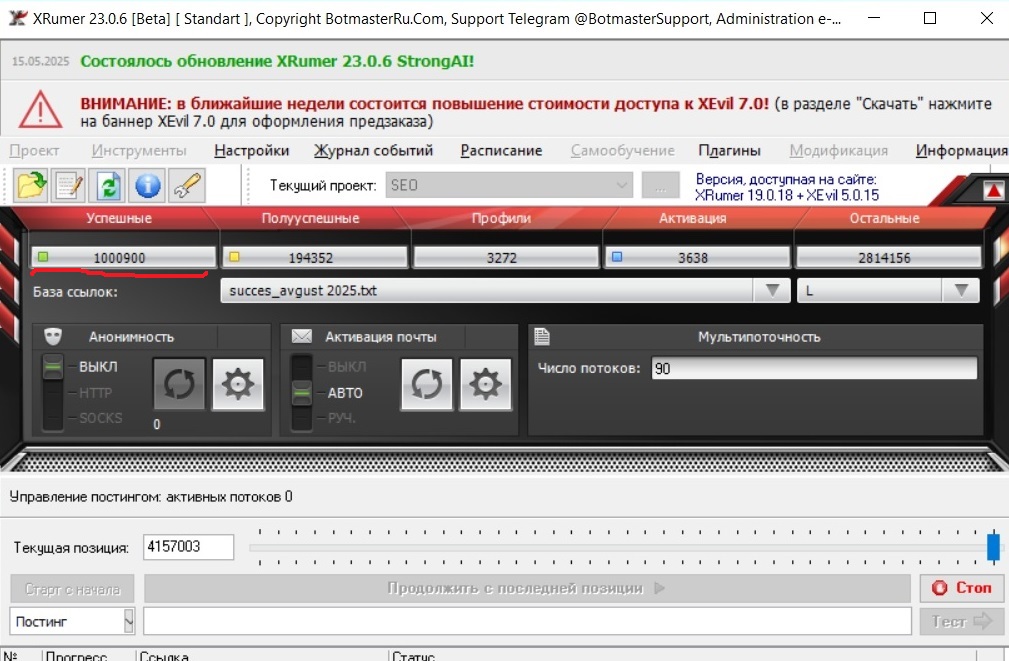Open the Журнал событий menu
The width and height of the screenshot is (1009, 661).
pos(373,151)
